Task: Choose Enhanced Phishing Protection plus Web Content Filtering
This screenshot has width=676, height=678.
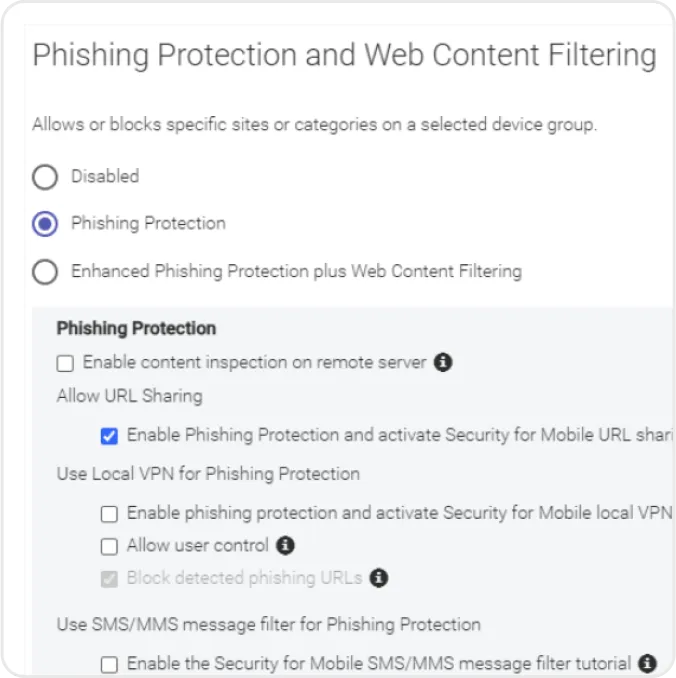Action: tap(45, 271)
